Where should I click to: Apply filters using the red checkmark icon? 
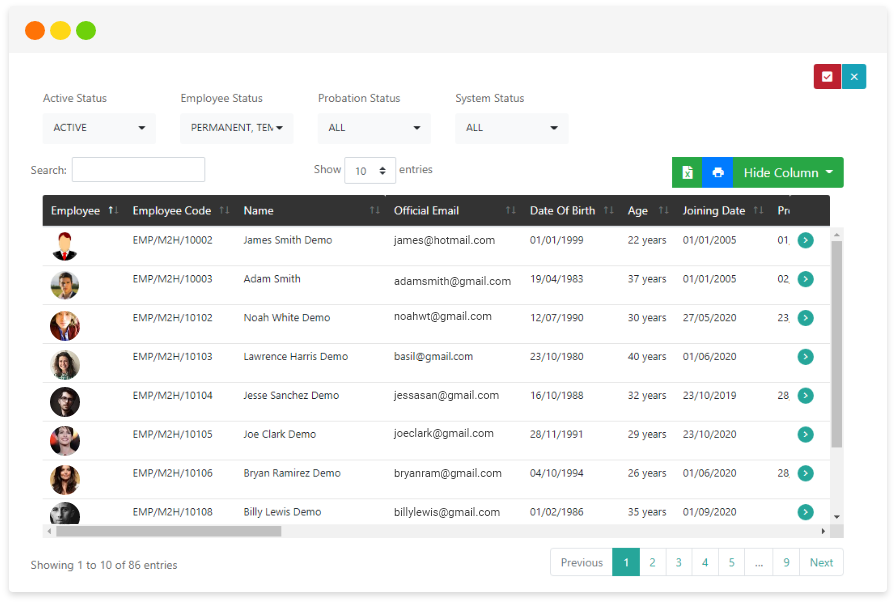[827, 76]
